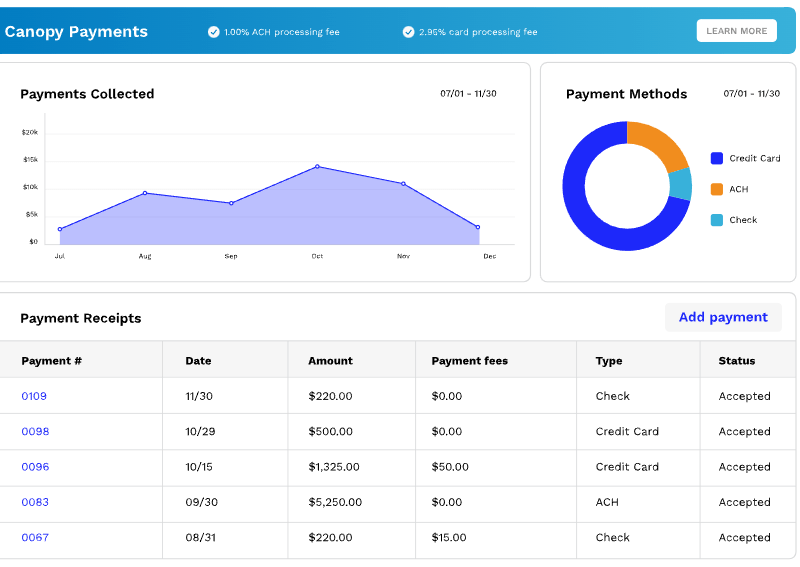Open payment number 0098 link
800x567 pixels.
(x=35, y=432)
